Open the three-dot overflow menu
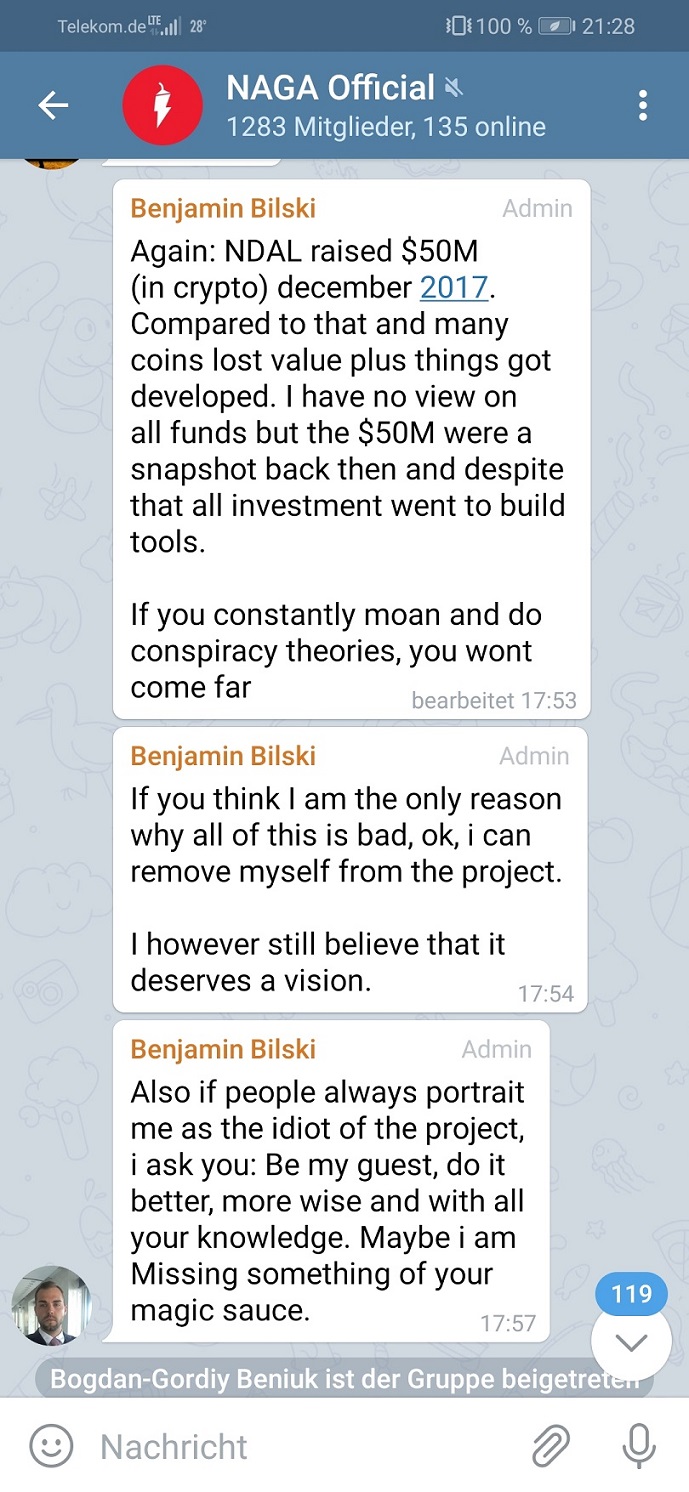689x1492 pixels. pyautogui.click(x=643, y=105)
